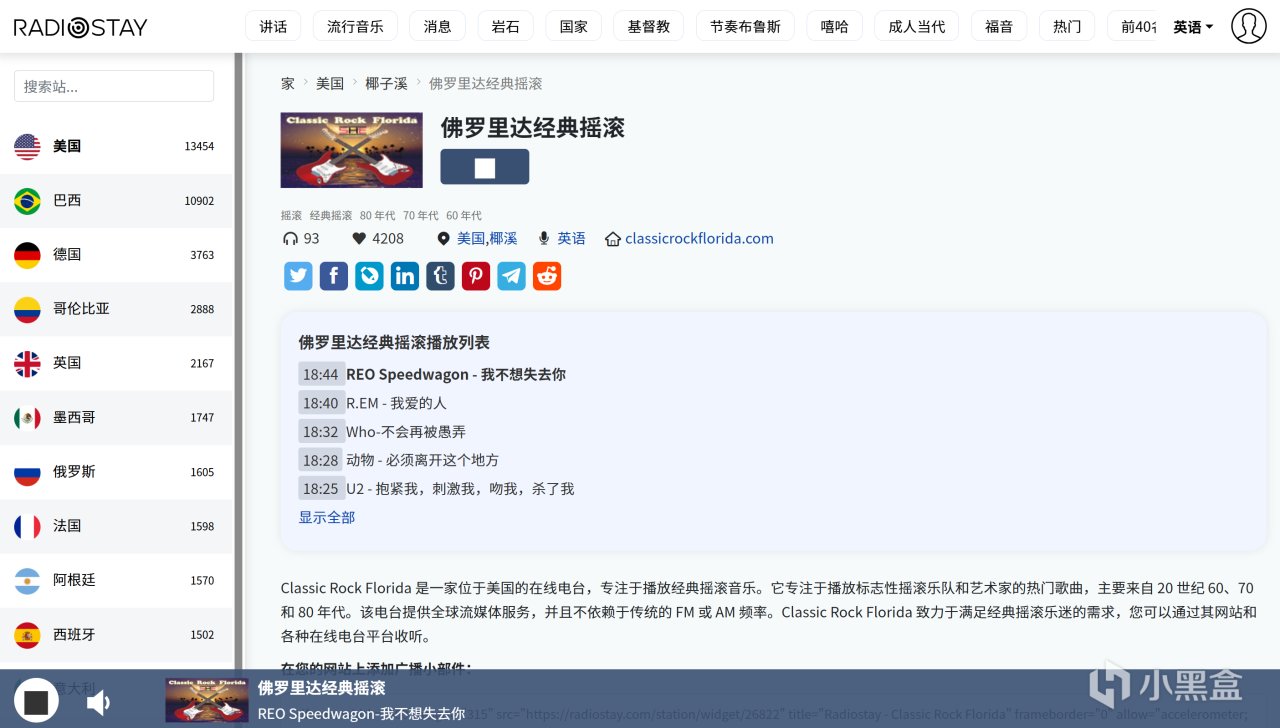Focus the 搜索站 search field

(114, 86)
